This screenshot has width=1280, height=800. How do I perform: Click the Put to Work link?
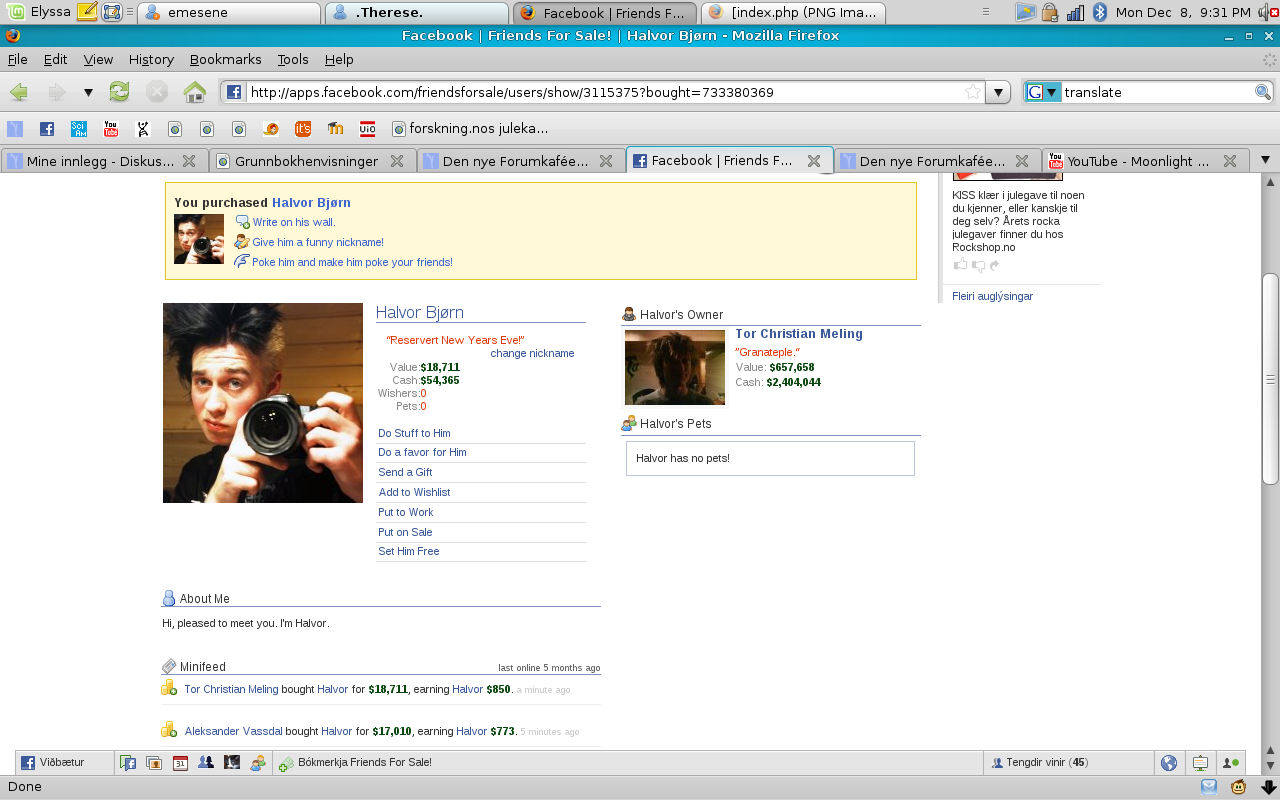406,512
